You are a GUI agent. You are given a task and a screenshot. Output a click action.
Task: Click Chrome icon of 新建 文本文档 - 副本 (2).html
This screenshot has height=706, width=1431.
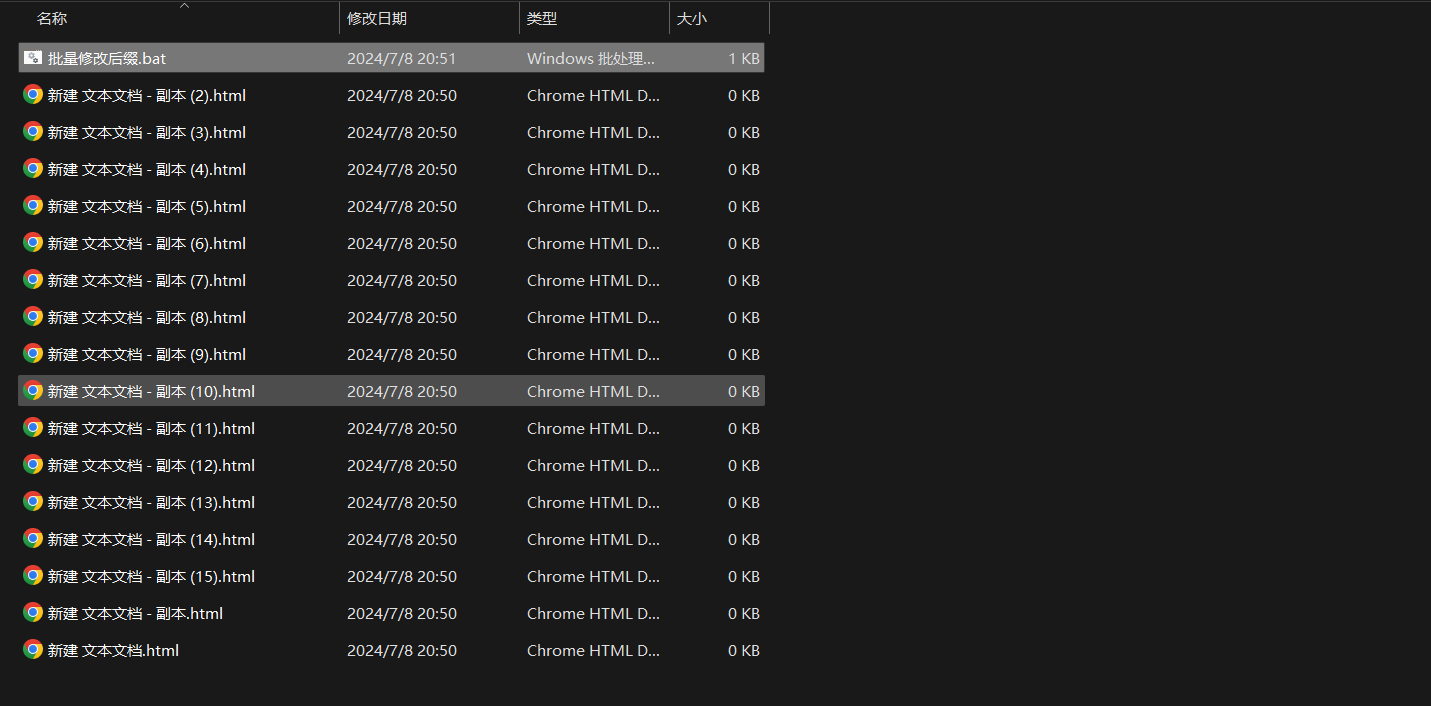(x=33, y=95)
